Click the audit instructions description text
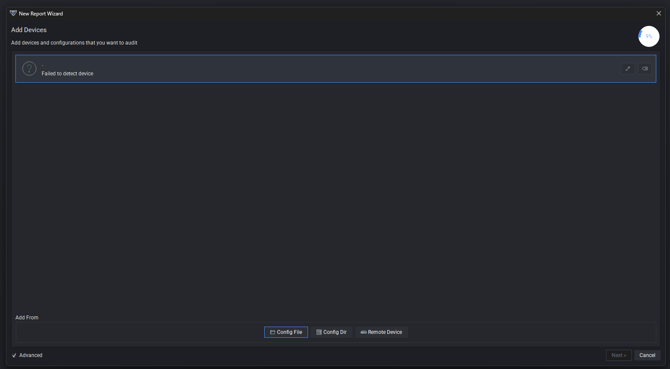The width and height of the screenshot is (670, 369). click(74, 43)
